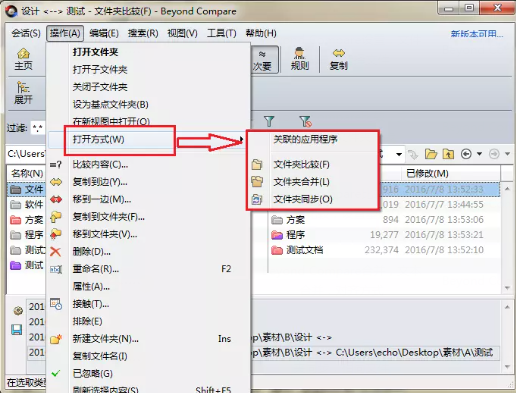Screen dimensions: 516x393
Task: Click the save log disk icon
Action: coord(17,330)
